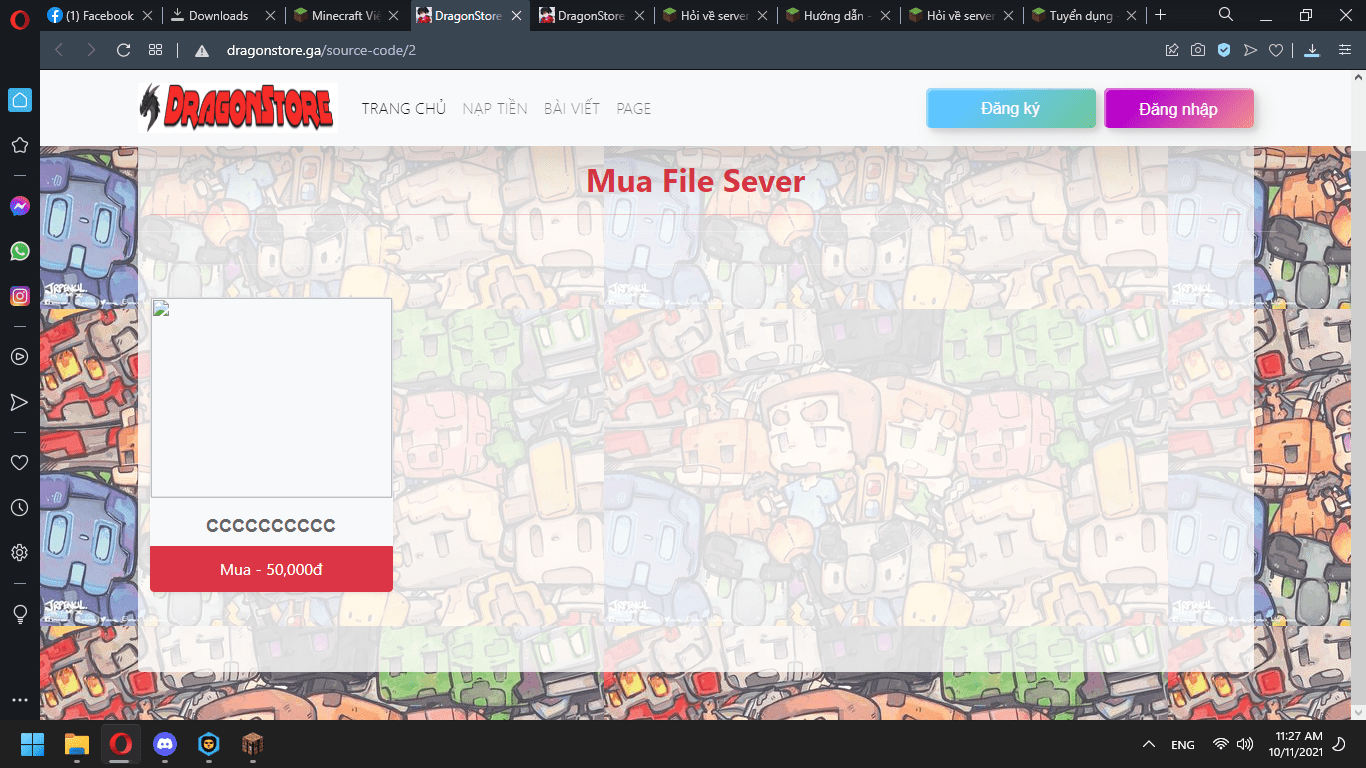Open WhatsApp in the Opera sidebar
This screenshot has width=1366, height=768.
coord(19,251)
